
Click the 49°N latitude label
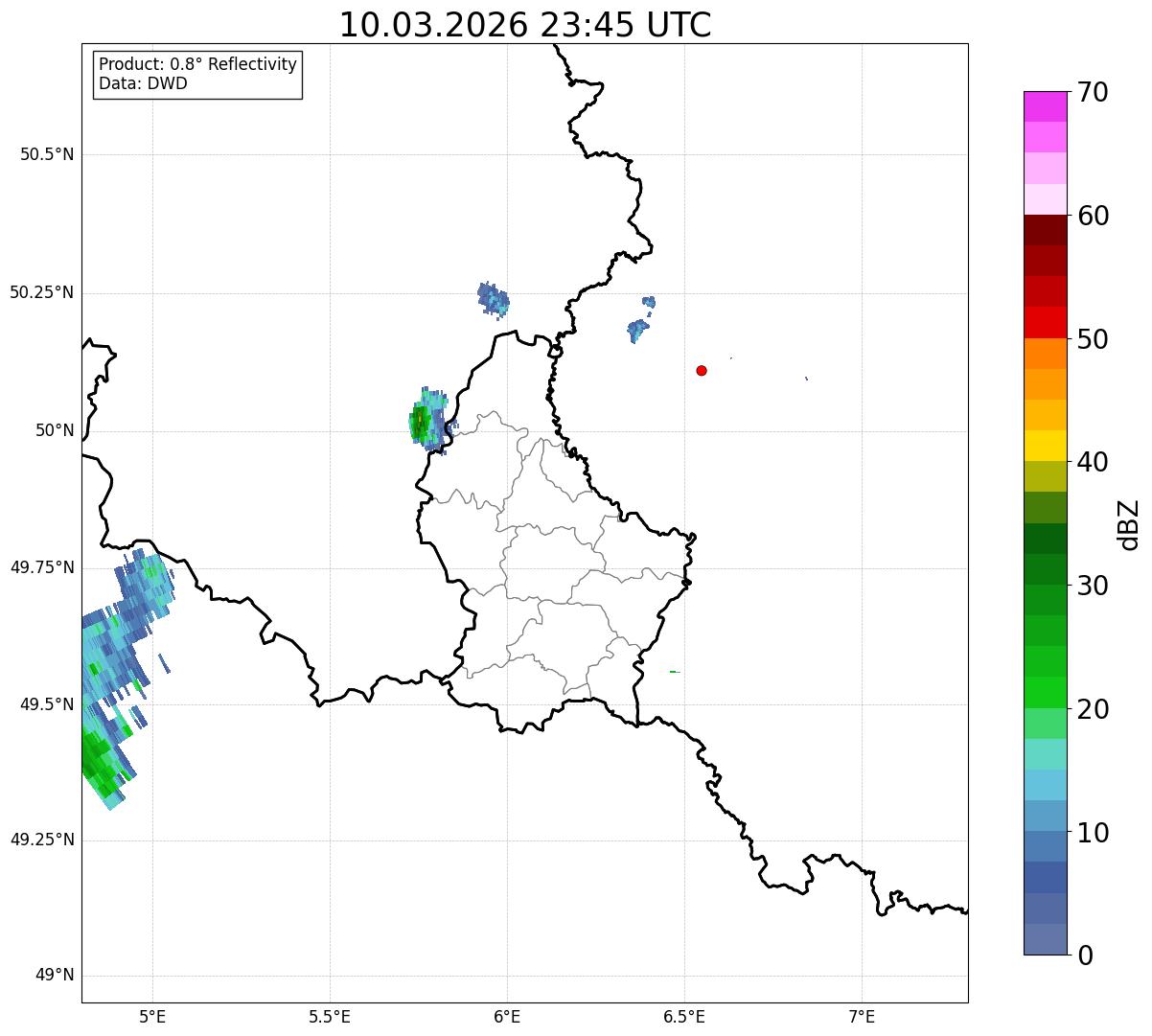55,976
